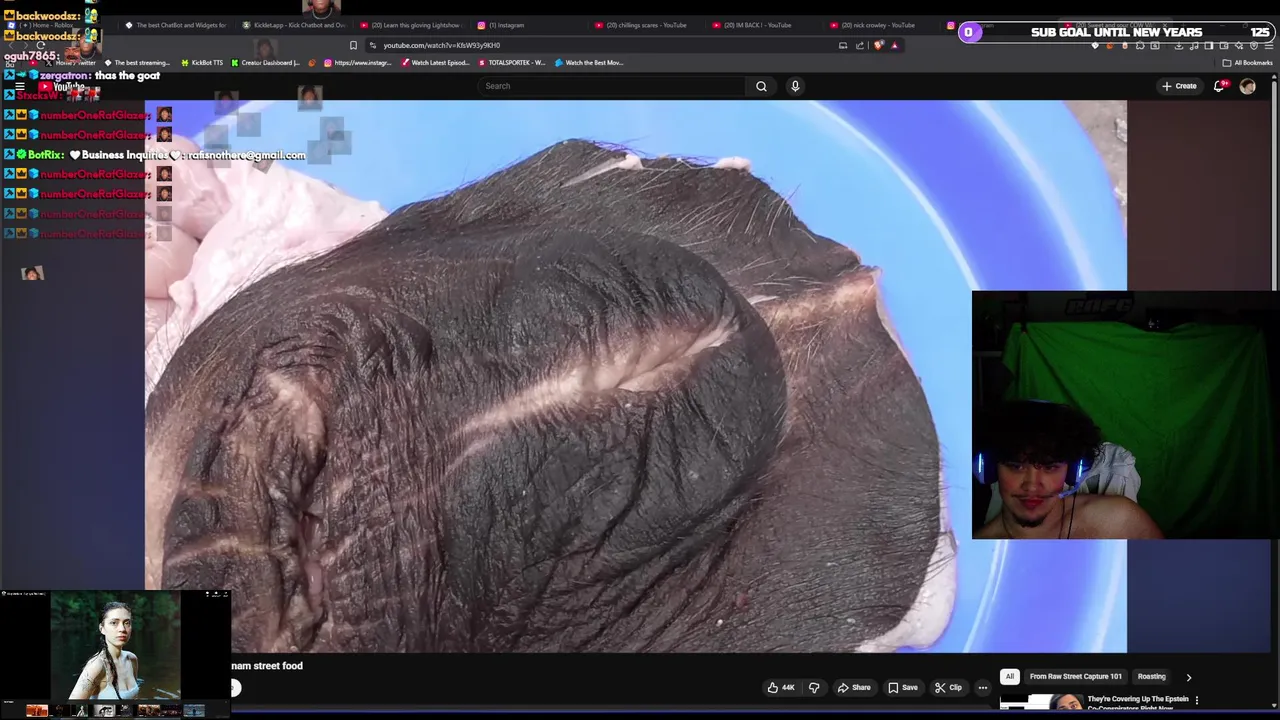Open the YouTube notifications bell
1280x720 pixels.
click(x=1219, y=86)
